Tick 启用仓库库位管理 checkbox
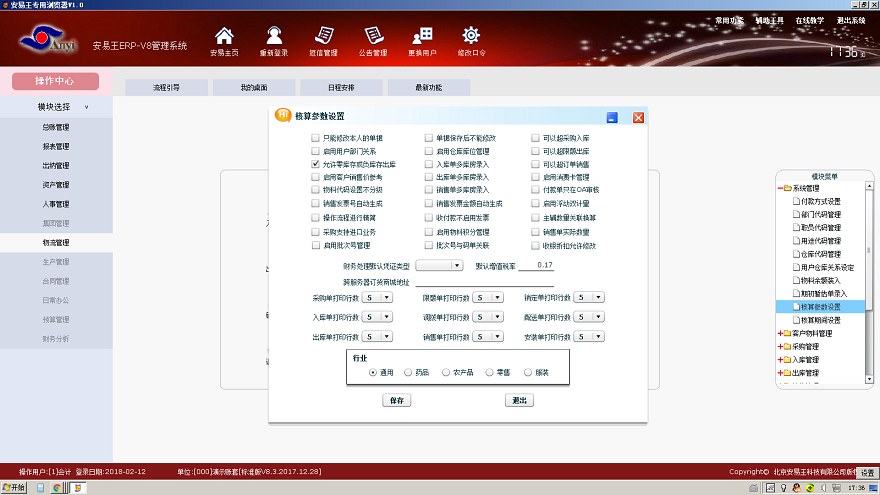 429,151
